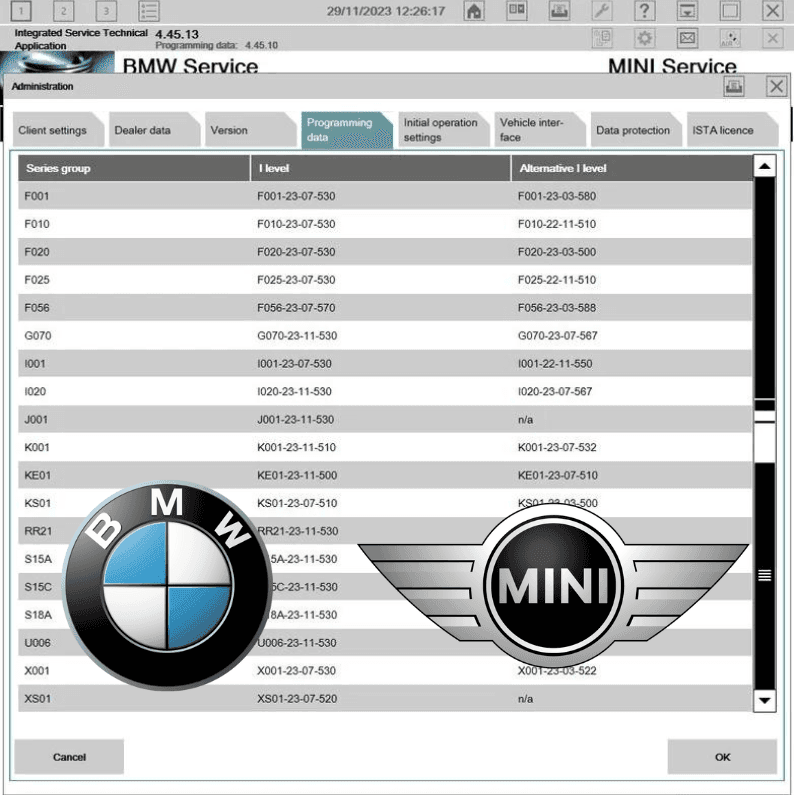Select the F020 series group row

(x=385, y=252)
